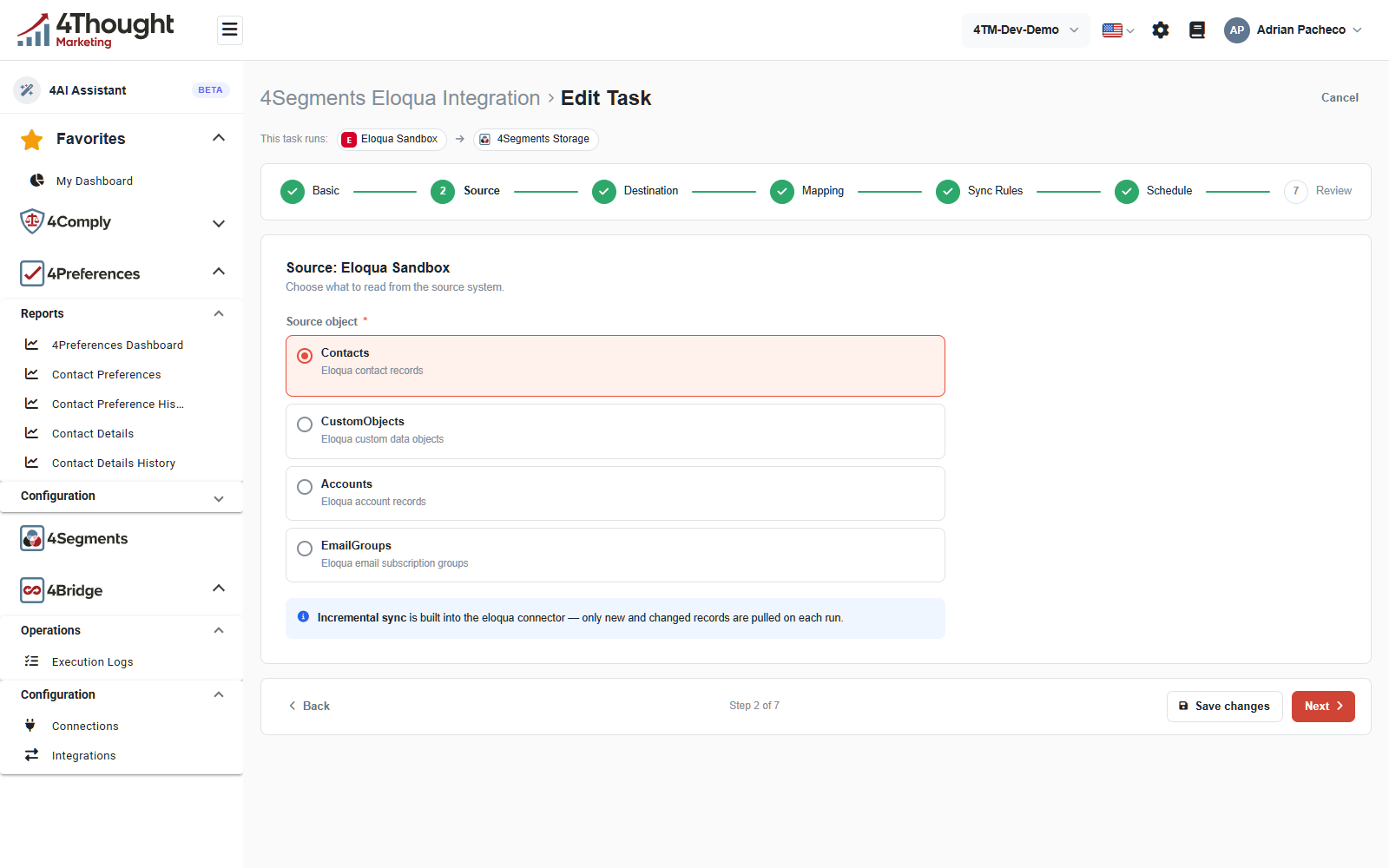
Task: Click the 4Bridge infinity icon
Action: click(32, 590)
